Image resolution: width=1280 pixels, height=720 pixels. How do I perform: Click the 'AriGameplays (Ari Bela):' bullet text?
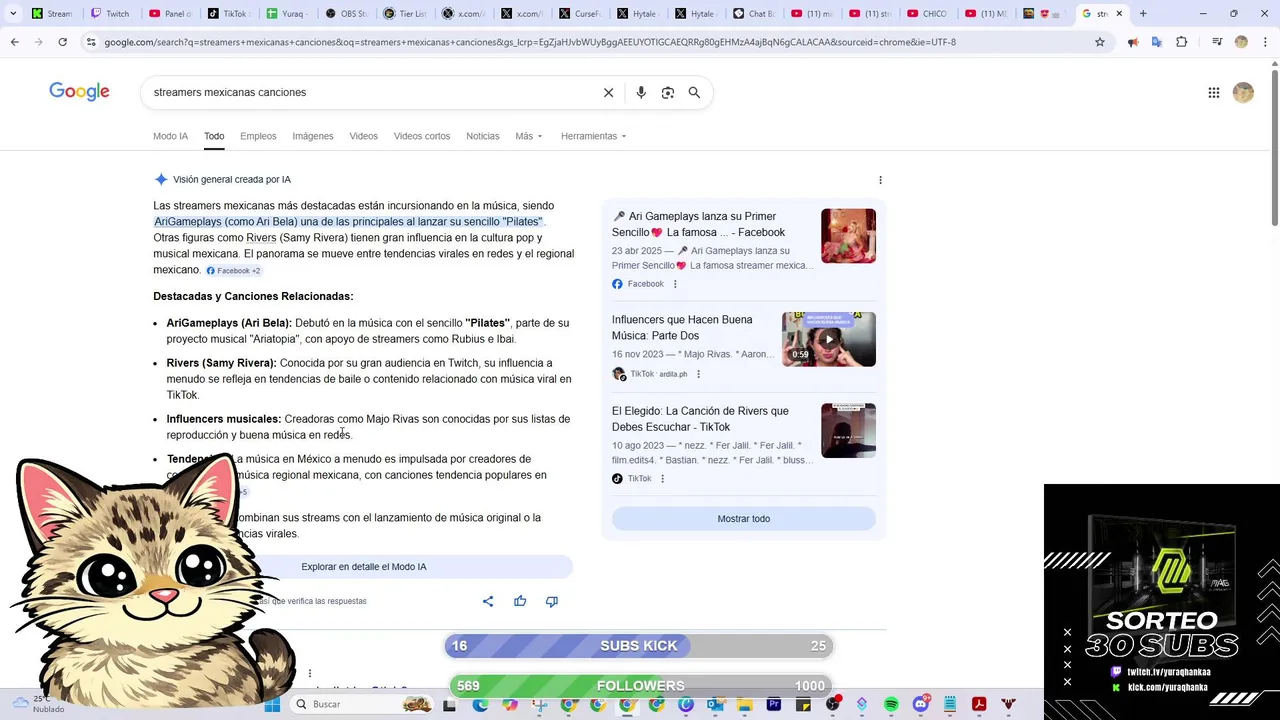[229, 323]
